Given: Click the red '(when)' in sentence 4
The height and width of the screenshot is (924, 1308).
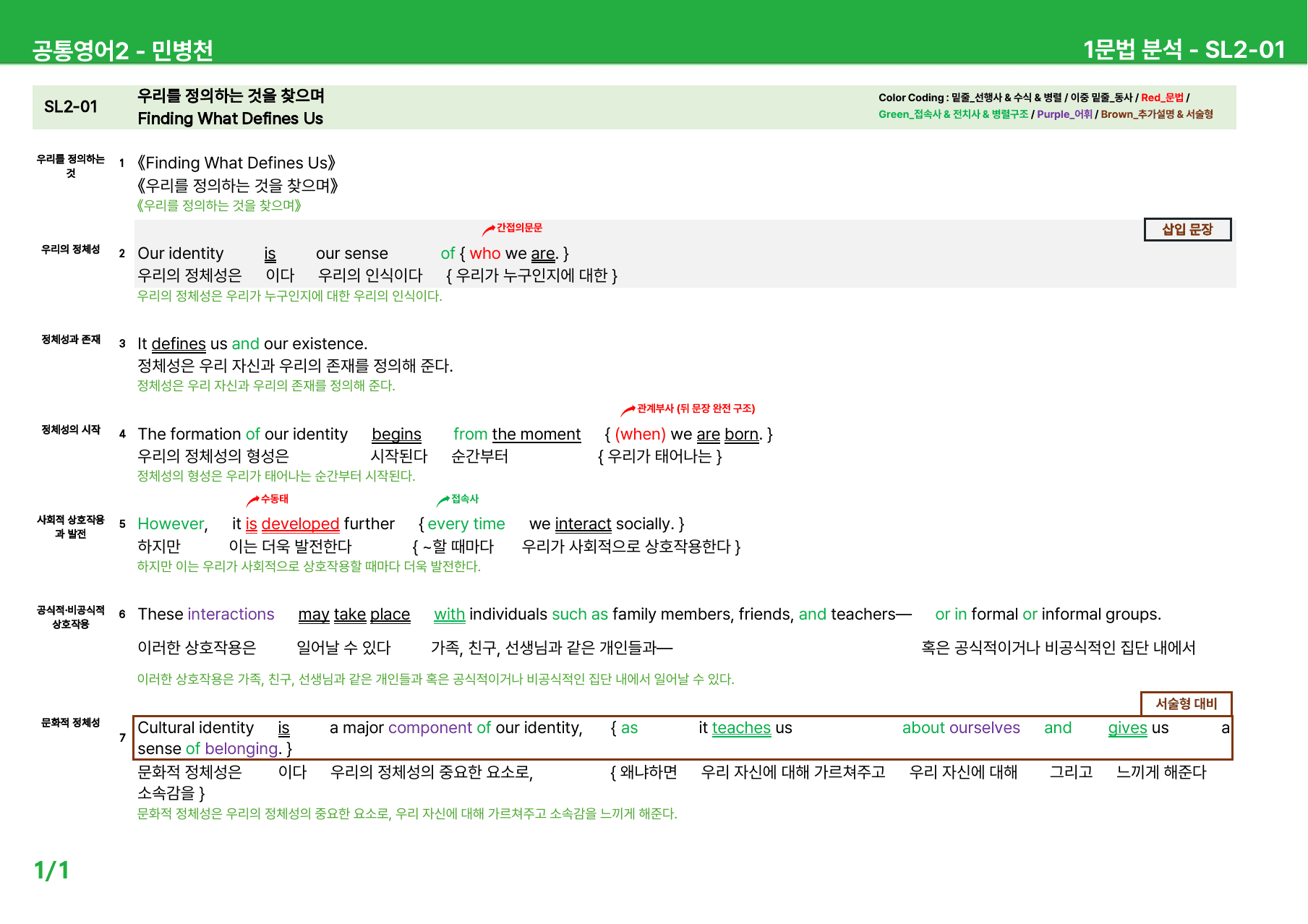Looking at the screenshot, I should pos(640,435).
